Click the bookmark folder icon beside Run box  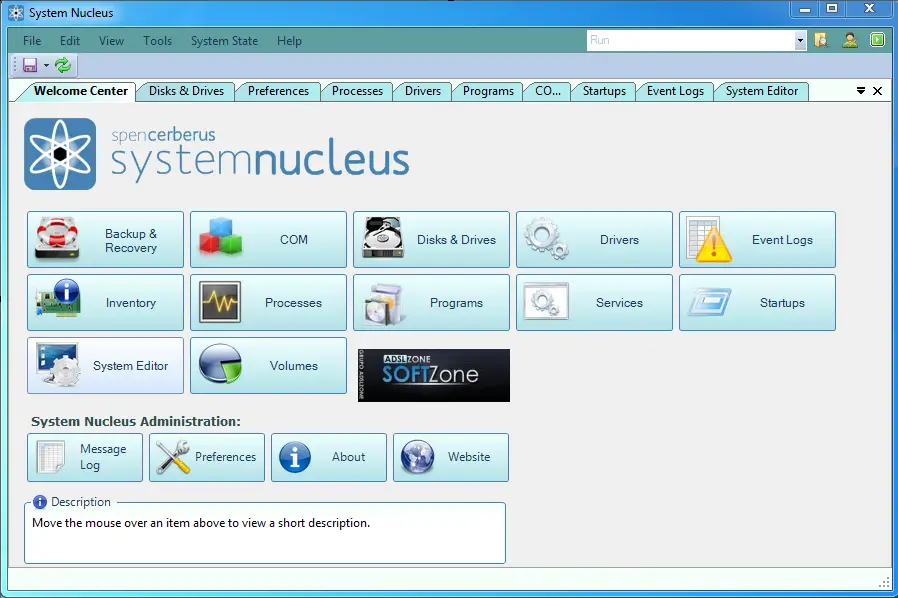[821, 40]
